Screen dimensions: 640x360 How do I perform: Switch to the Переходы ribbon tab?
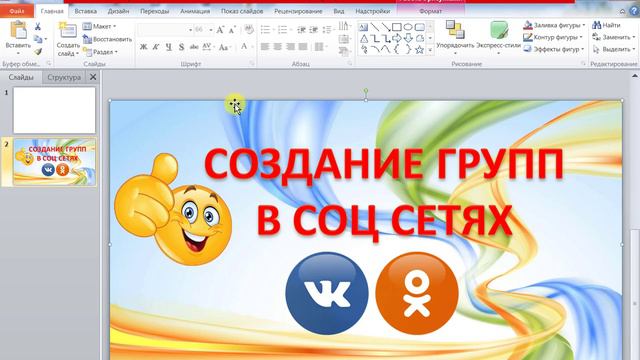point(155,11)
